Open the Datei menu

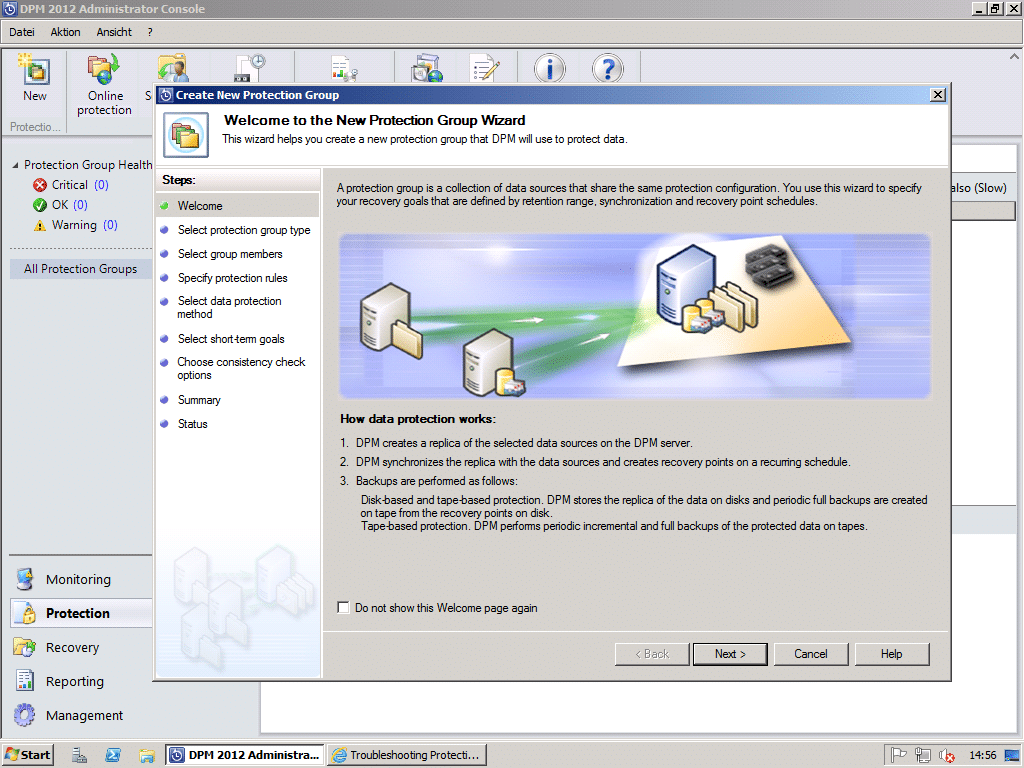pyautogui.click(x=22, y=32)
